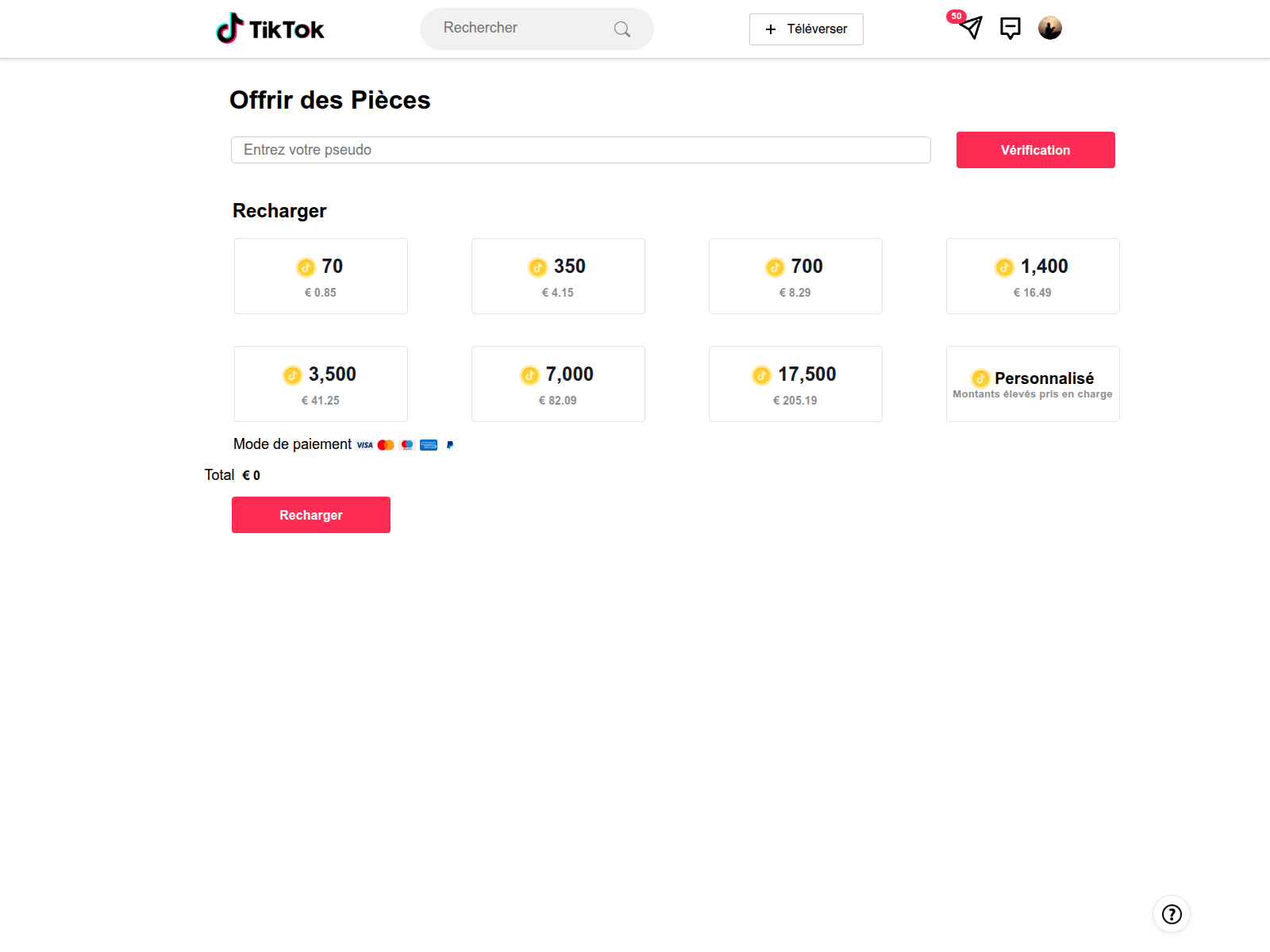Select the Mastercard payment icon
Screen dimensions: 1270x952
coord(385,444)
